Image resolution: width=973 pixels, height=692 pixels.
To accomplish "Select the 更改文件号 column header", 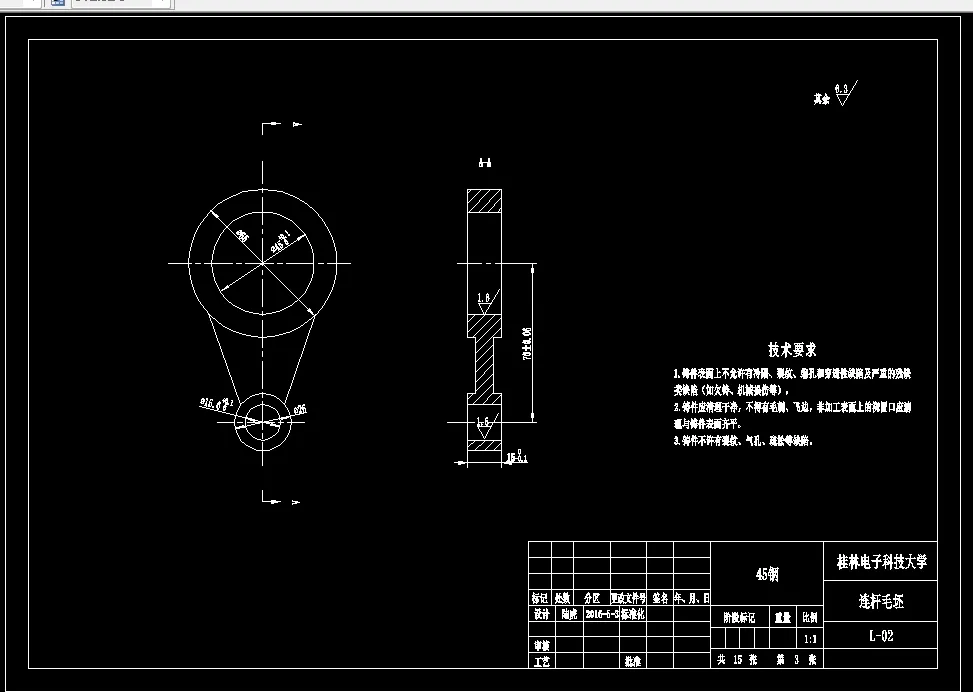I will [x=629, y=598].
